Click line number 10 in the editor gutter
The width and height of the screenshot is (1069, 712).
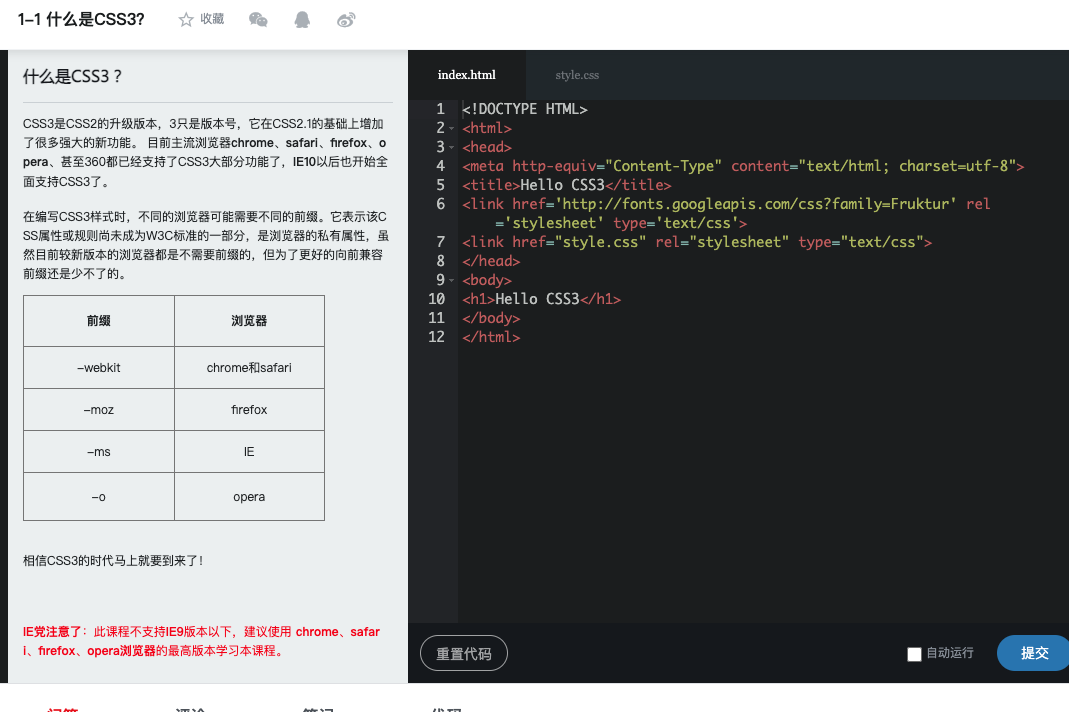click(436, 298)
